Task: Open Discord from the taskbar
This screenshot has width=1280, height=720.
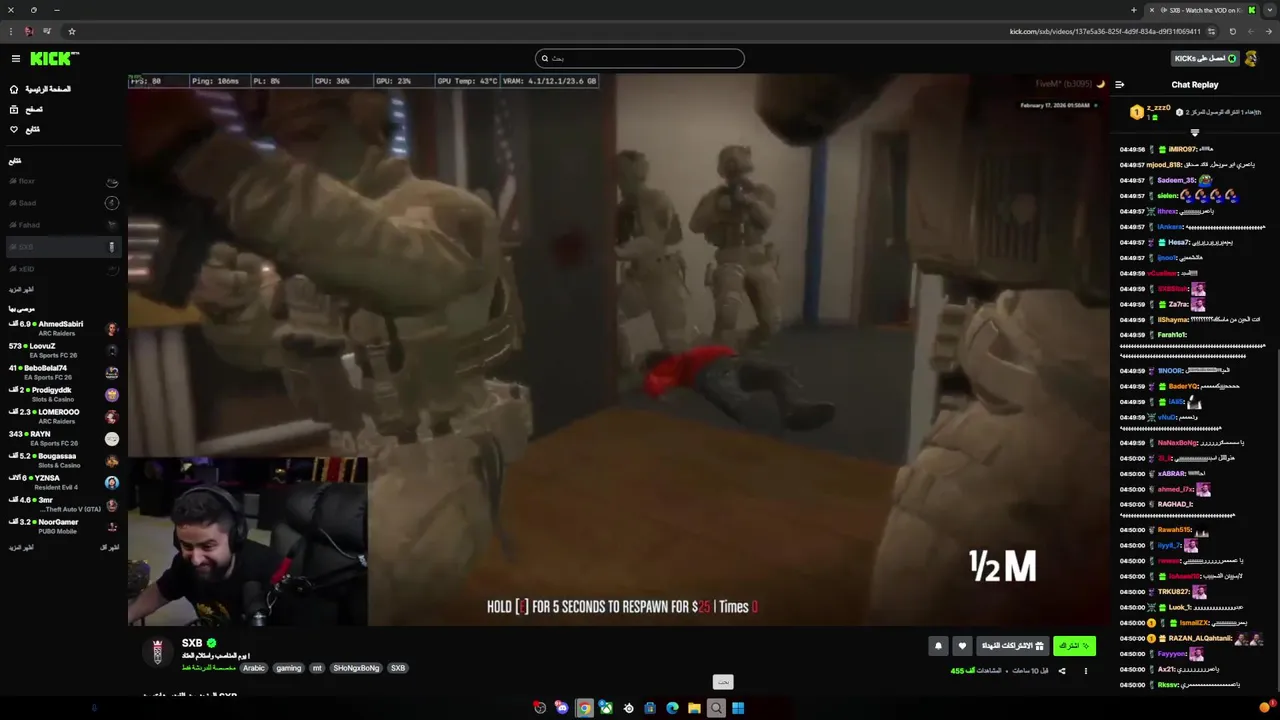Action: coord(562,708)
